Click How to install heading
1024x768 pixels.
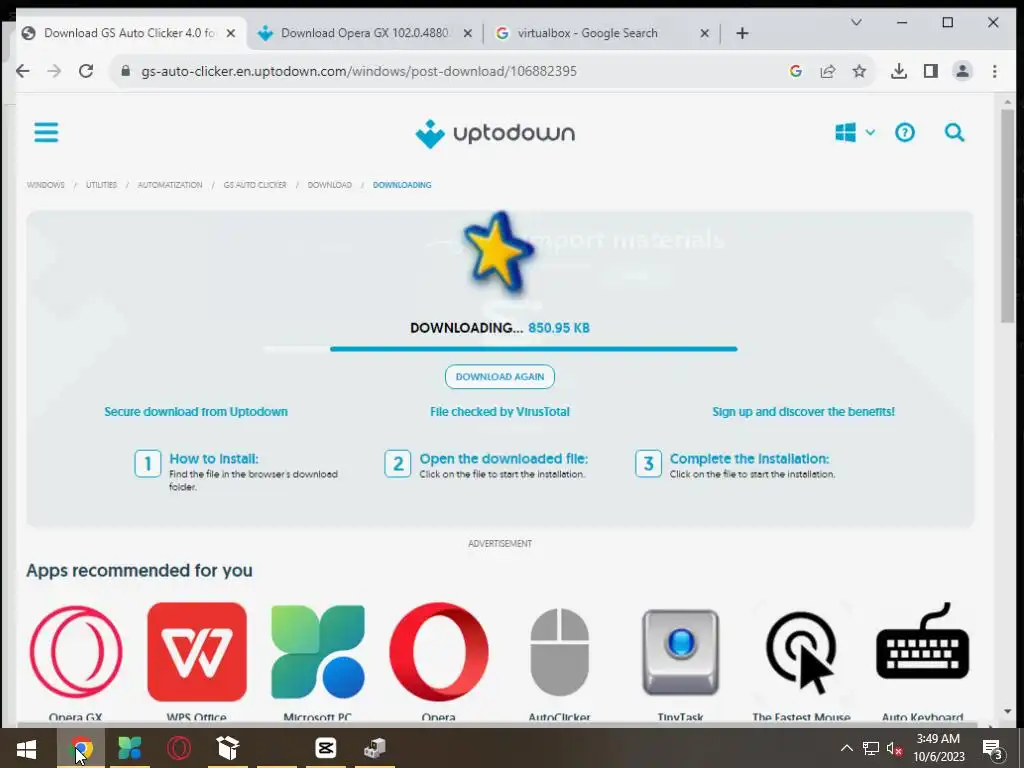coord(214,458)
